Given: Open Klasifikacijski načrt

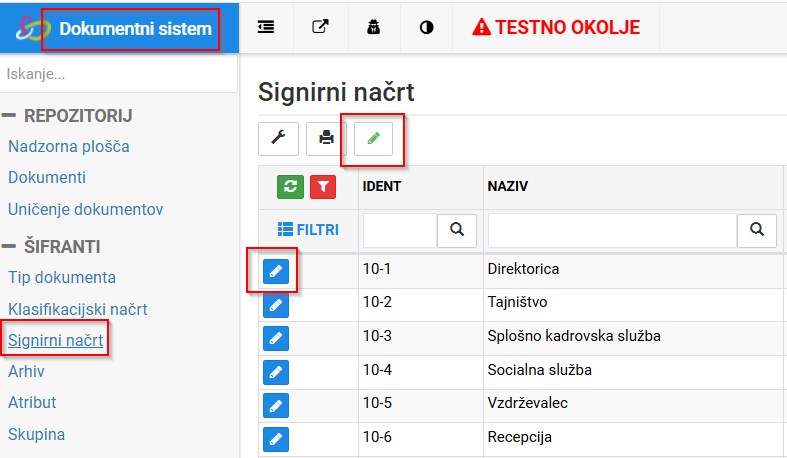Looking at the screenshot, I should (77, 310).
